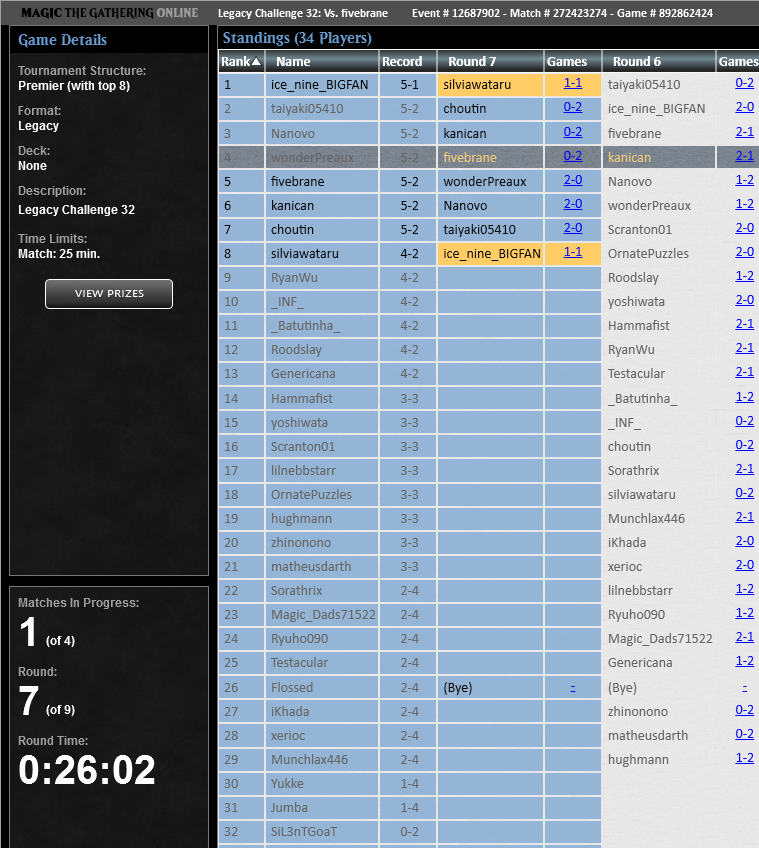
Task: Select SiL3nTGoaT name in rank 32 row
Action: [x=304, y=832]
